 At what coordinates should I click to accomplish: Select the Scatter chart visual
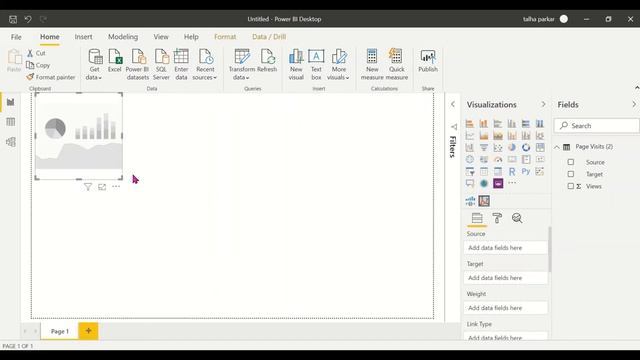[498, 147]
